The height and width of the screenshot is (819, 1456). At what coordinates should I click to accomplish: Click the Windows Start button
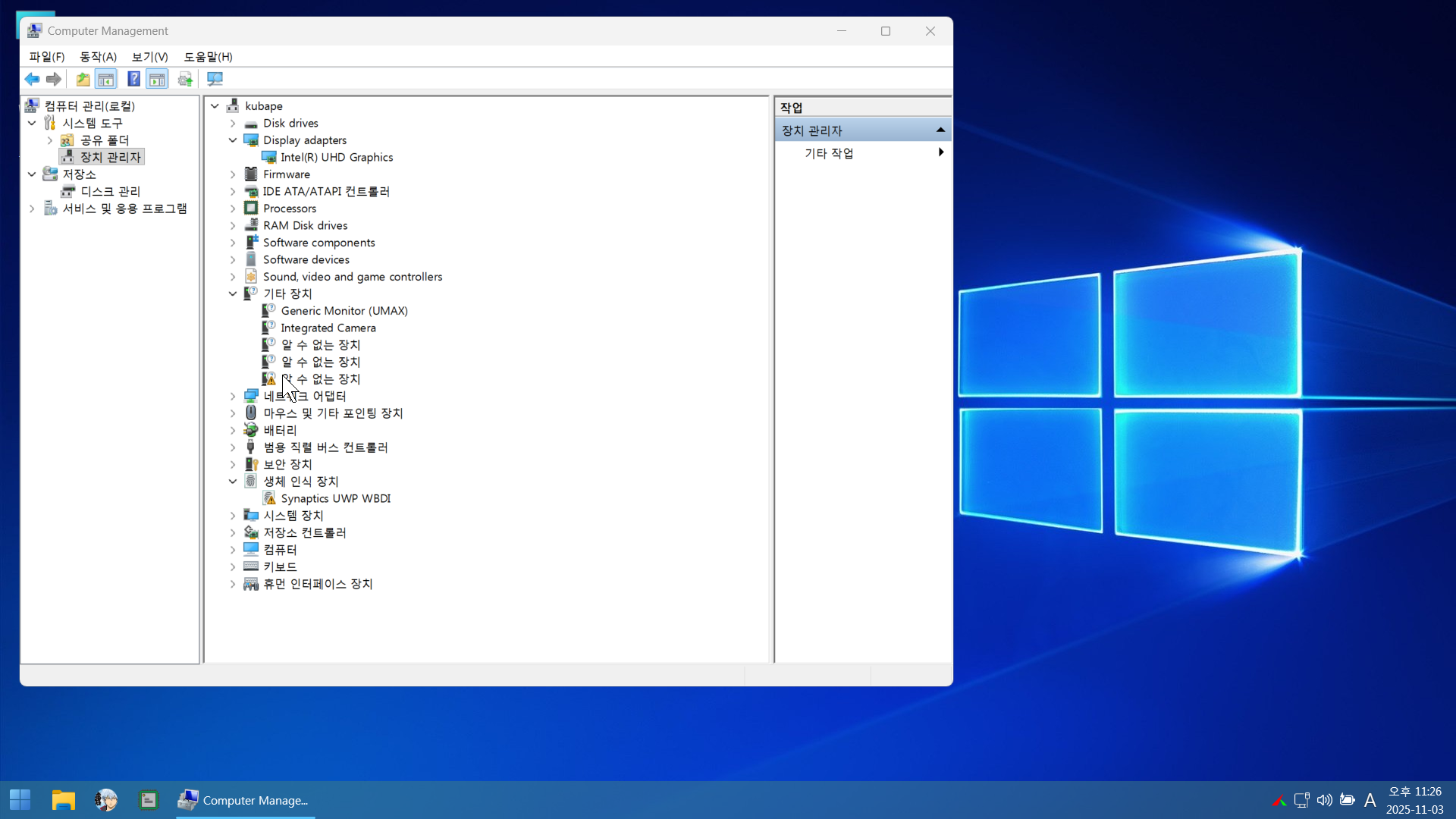tap(20, 800)
